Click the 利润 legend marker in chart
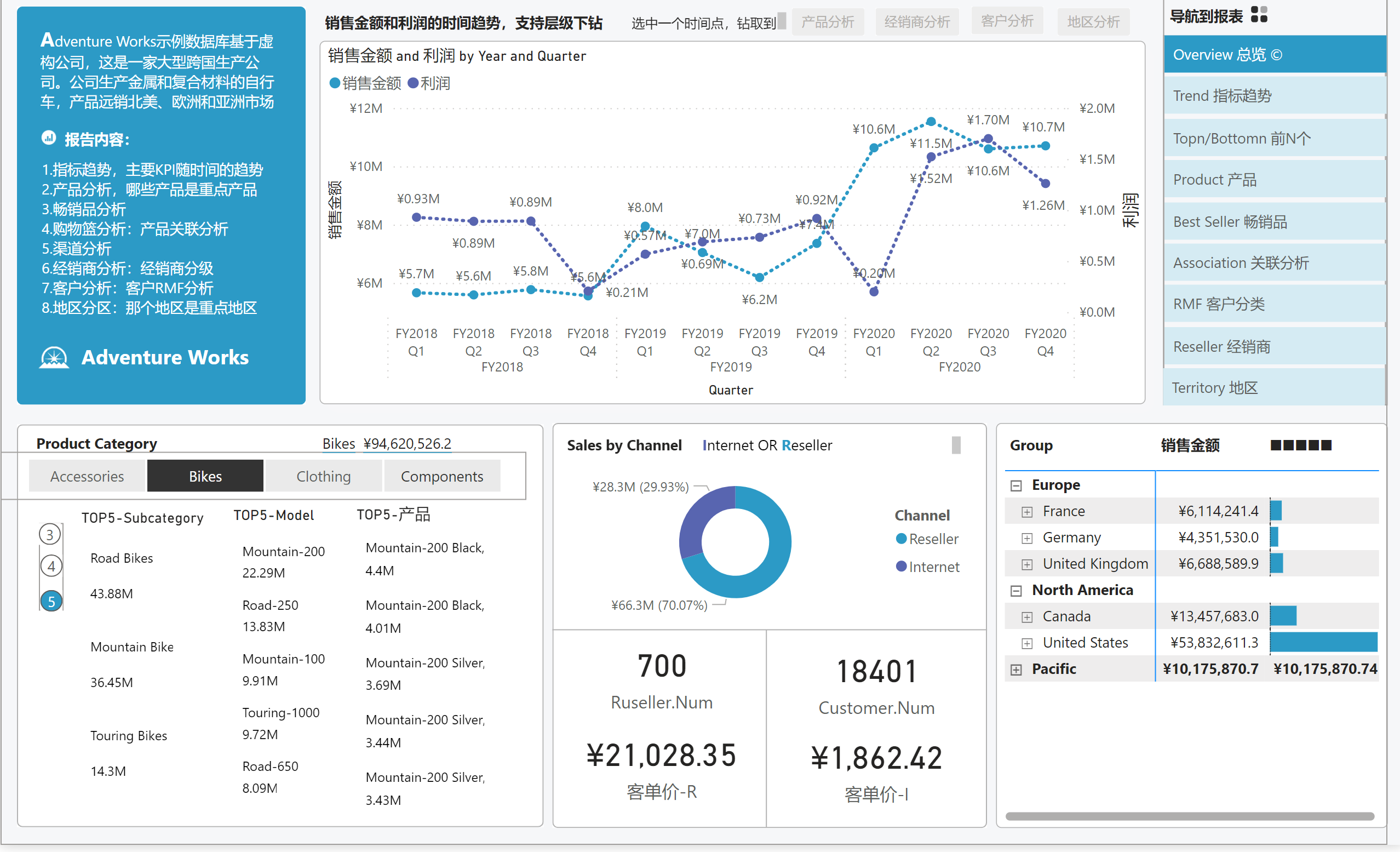Image resolution: width=1400 pixels, height=852 pixels. tap(413, 83)
